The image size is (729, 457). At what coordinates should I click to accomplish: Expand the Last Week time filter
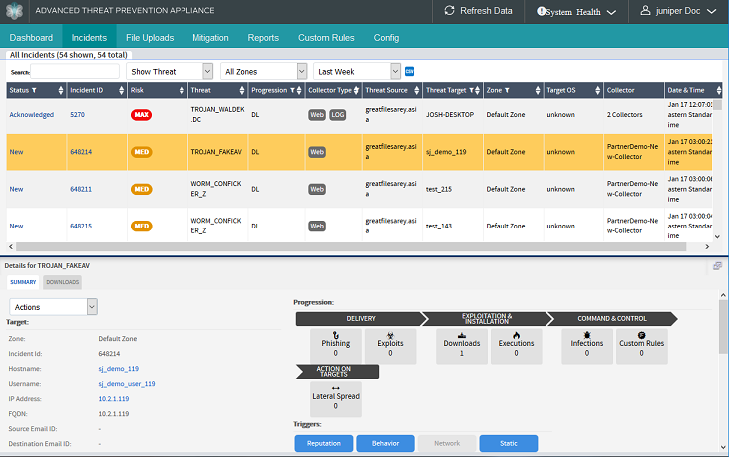(357, 72)
